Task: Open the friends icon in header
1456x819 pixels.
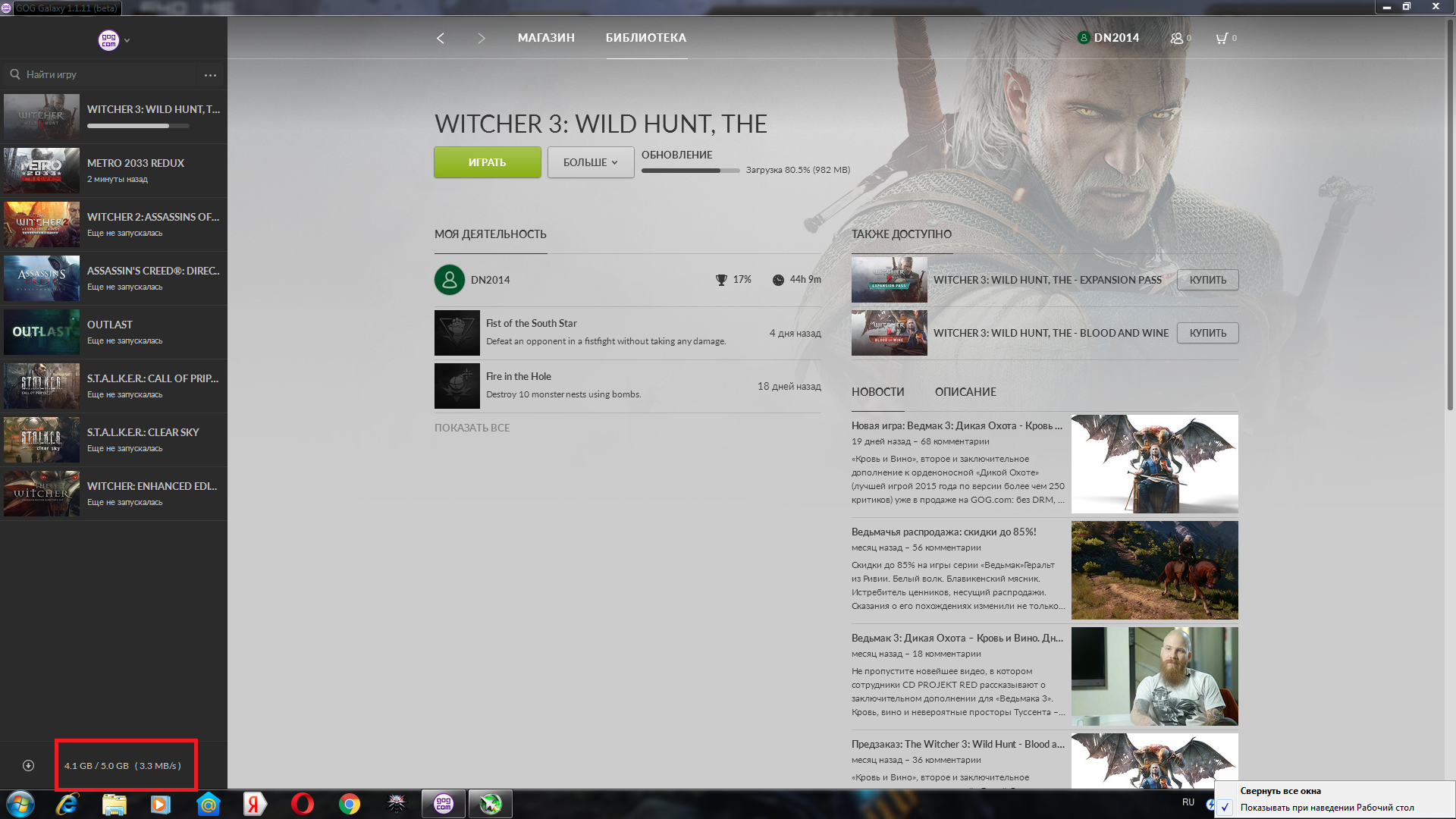Action: point(1177,38)
